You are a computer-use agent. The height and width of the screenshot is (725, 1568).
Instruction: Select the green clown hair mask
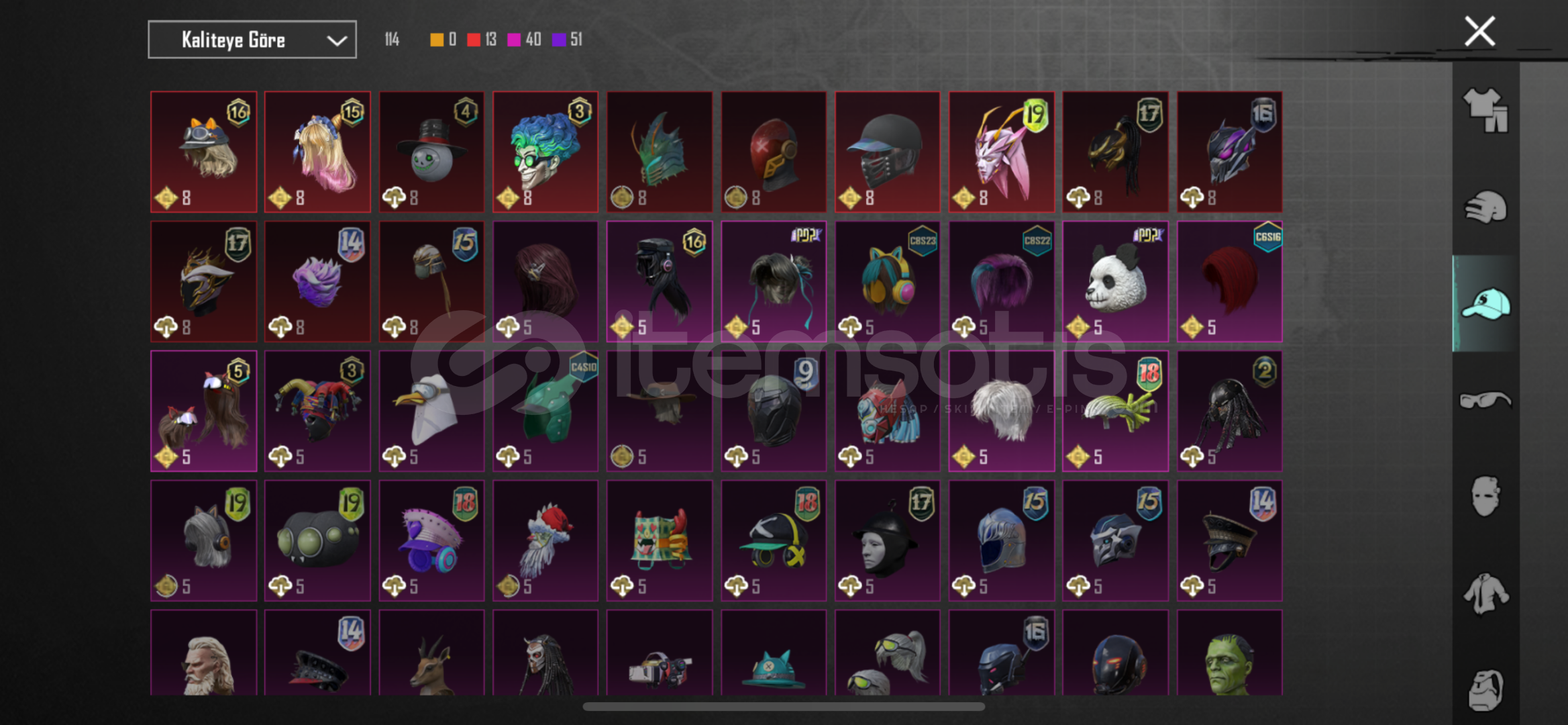click(545, 152)
